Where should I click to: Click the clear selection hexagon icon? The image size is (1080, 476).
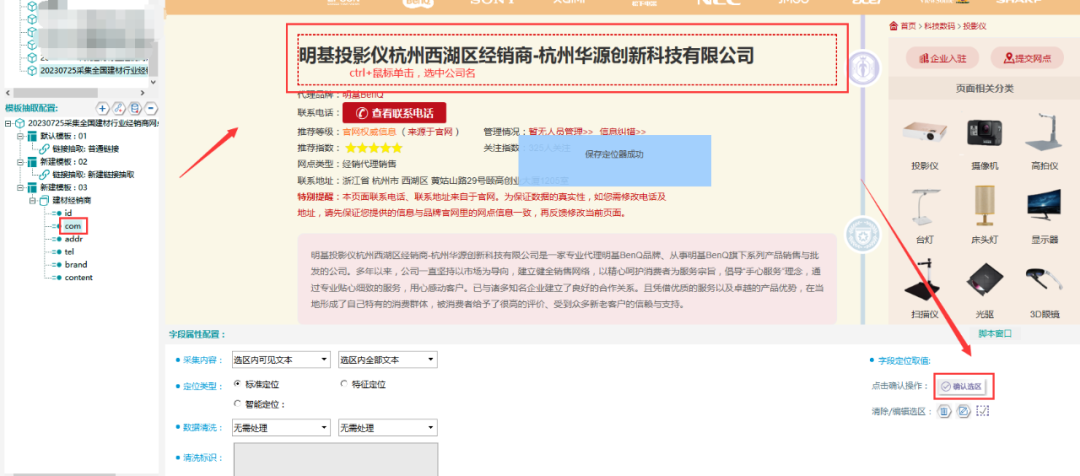[x=945, y=411]
